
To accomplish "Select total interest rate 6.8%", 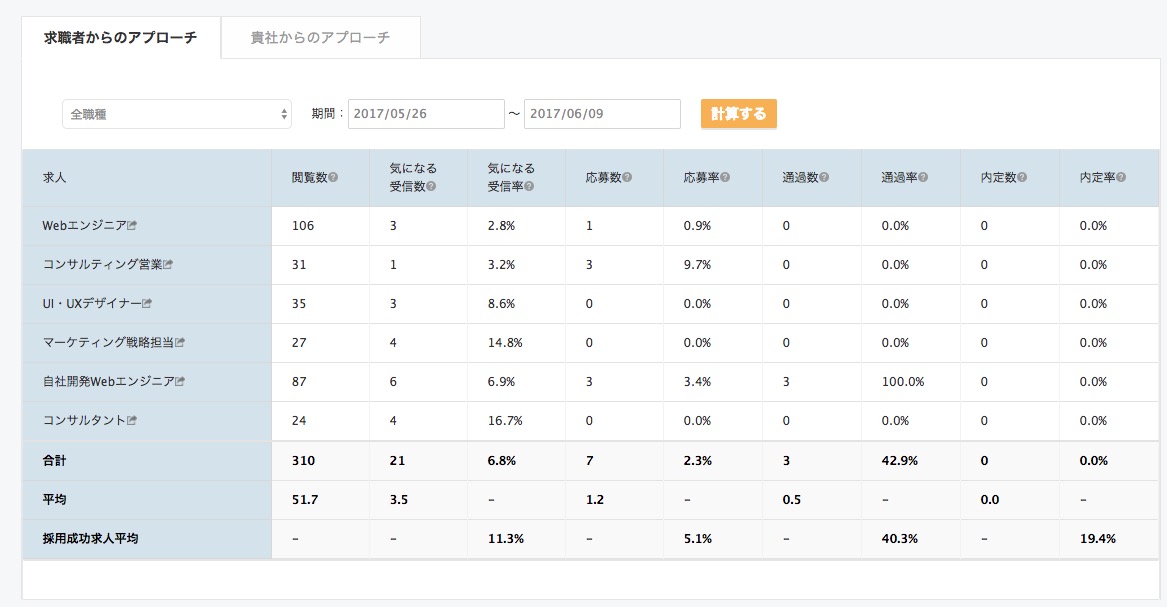I will [502, 460].
